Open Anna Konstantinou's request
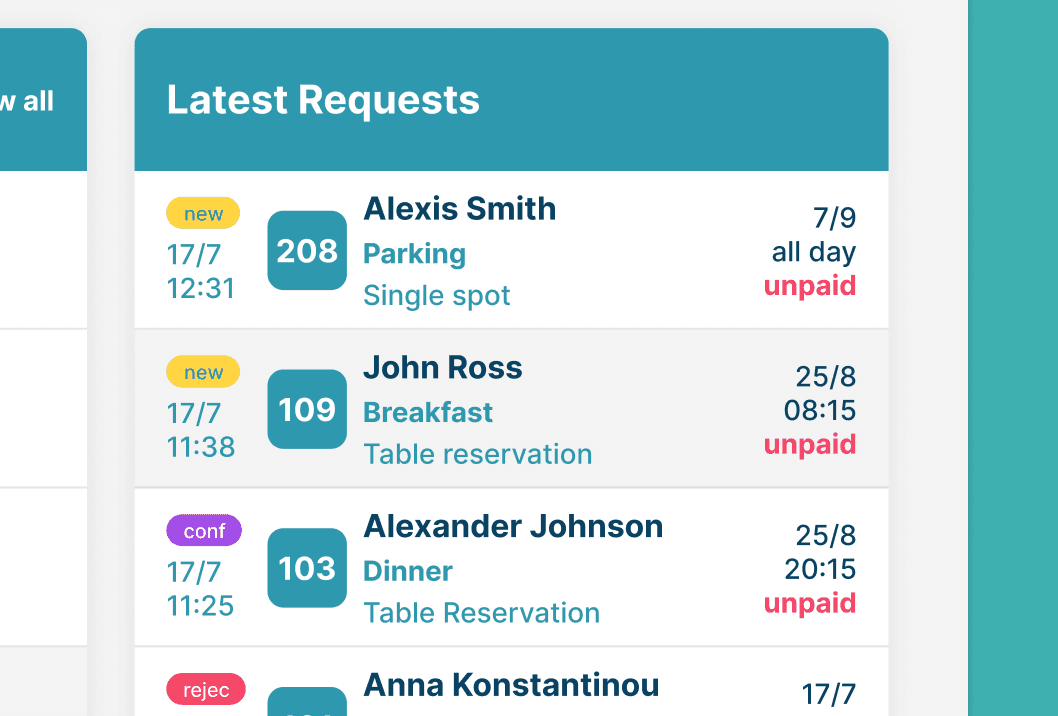The height and width of the screenshot is (716, 1058). pyautogui.click(x=510, y=685)
